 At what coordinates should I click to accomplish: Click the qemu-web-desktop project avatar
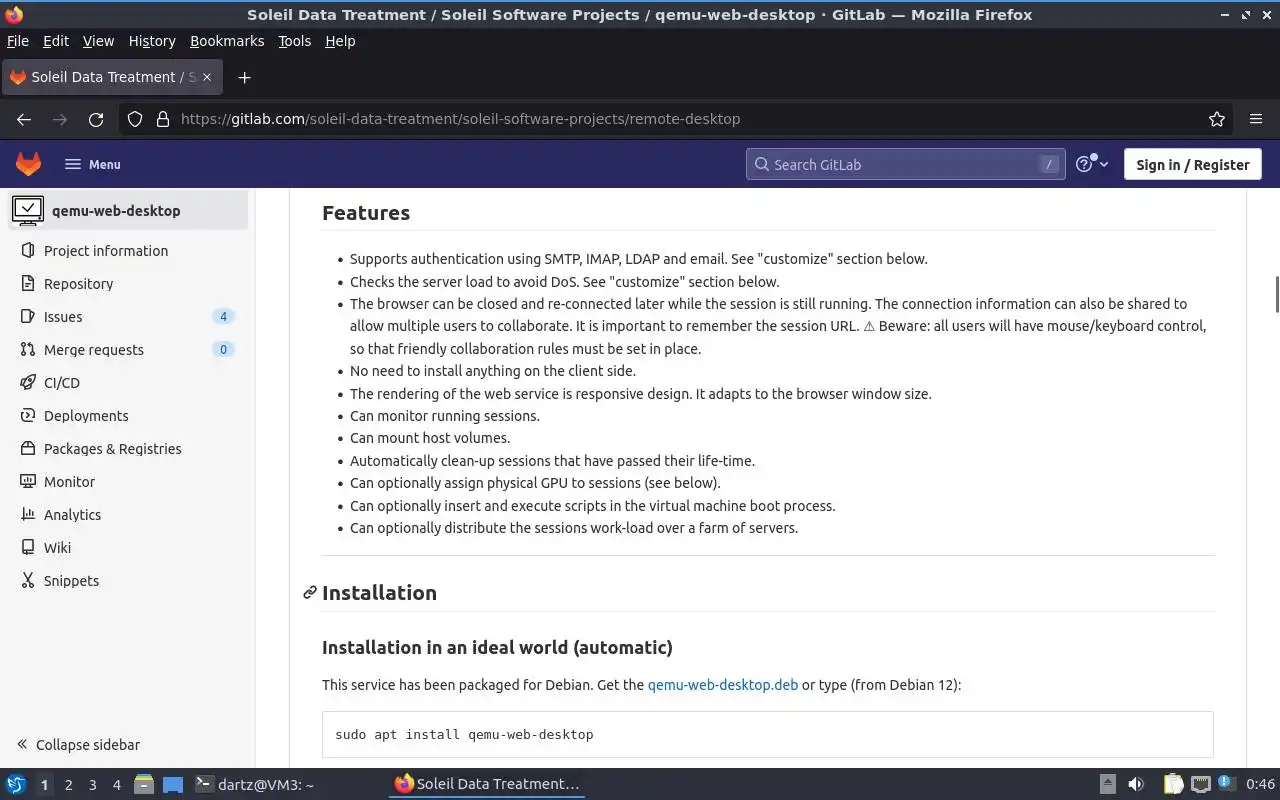point(28,211)
